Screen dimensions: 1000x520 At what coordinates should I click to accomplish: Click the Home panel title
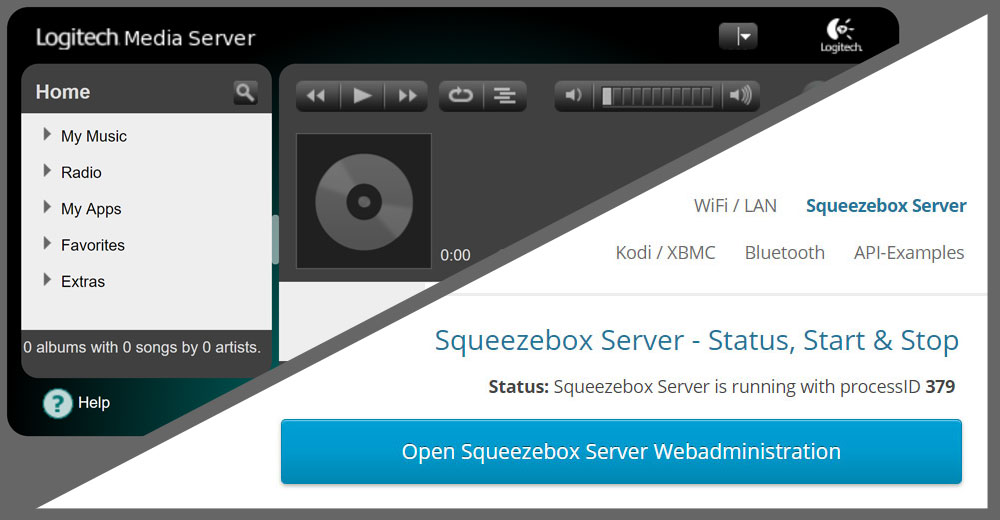tap(62, 92)
